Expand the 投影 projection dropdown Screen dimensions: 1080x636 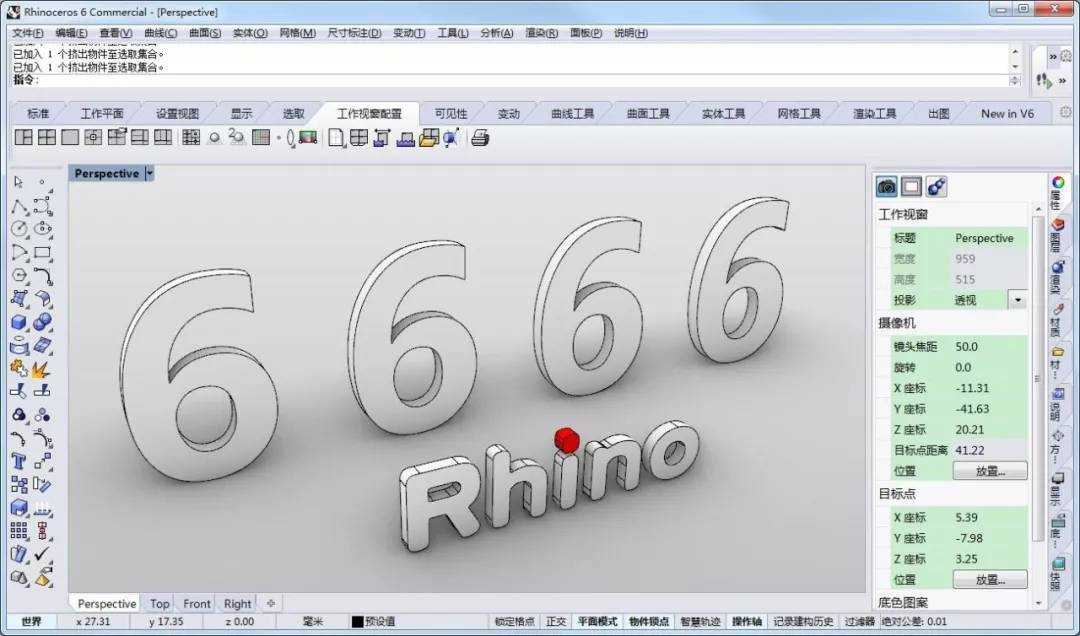pos(1017,300)
